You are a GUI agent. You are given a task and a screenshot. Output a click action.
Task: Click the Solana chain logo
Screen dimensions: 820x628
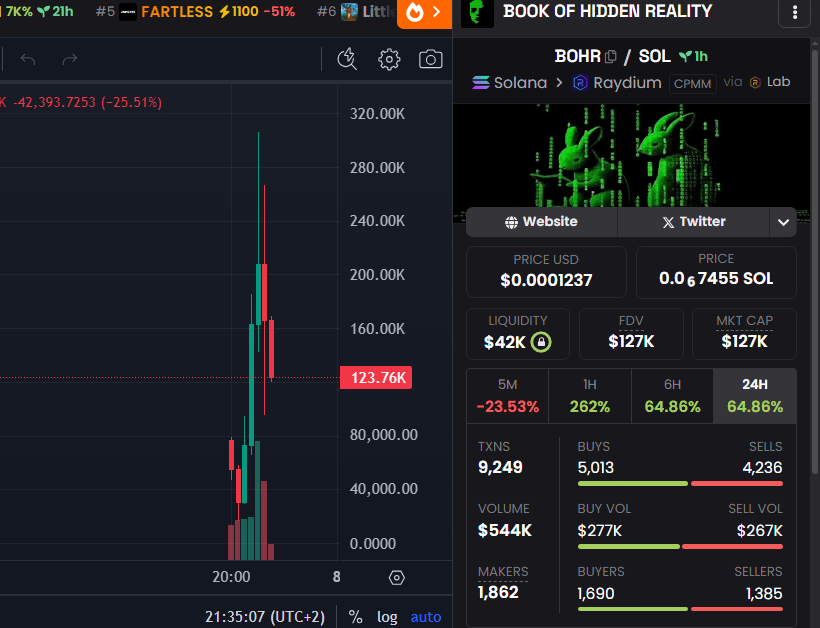coord(481,83)
